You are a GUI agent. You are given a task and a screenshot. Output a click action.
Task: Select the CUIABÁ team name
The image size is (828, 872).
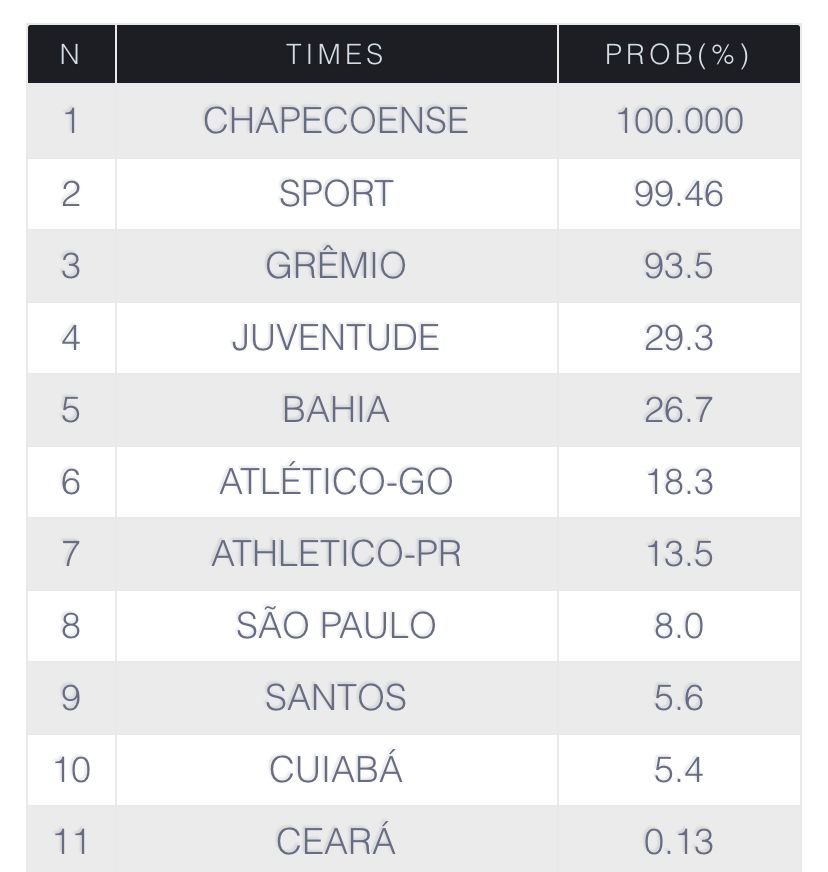[336, 769]
